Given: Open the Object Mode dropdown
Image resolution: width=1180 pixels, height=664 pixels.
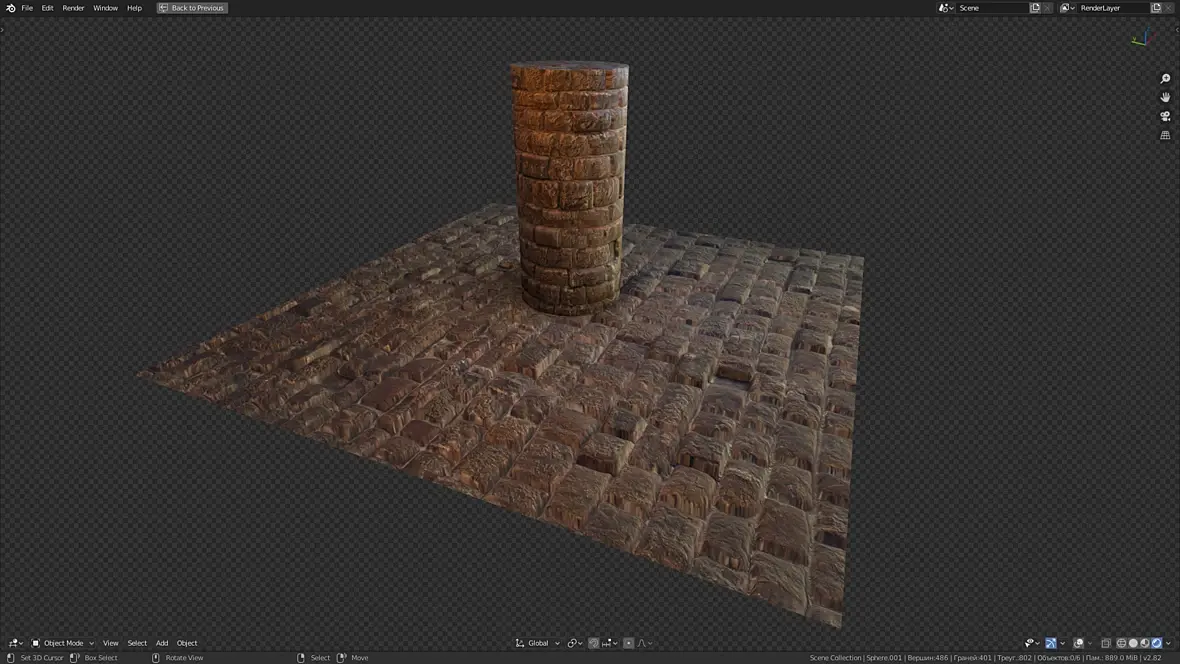Looking at the screenshot, I should click(62, 643).
